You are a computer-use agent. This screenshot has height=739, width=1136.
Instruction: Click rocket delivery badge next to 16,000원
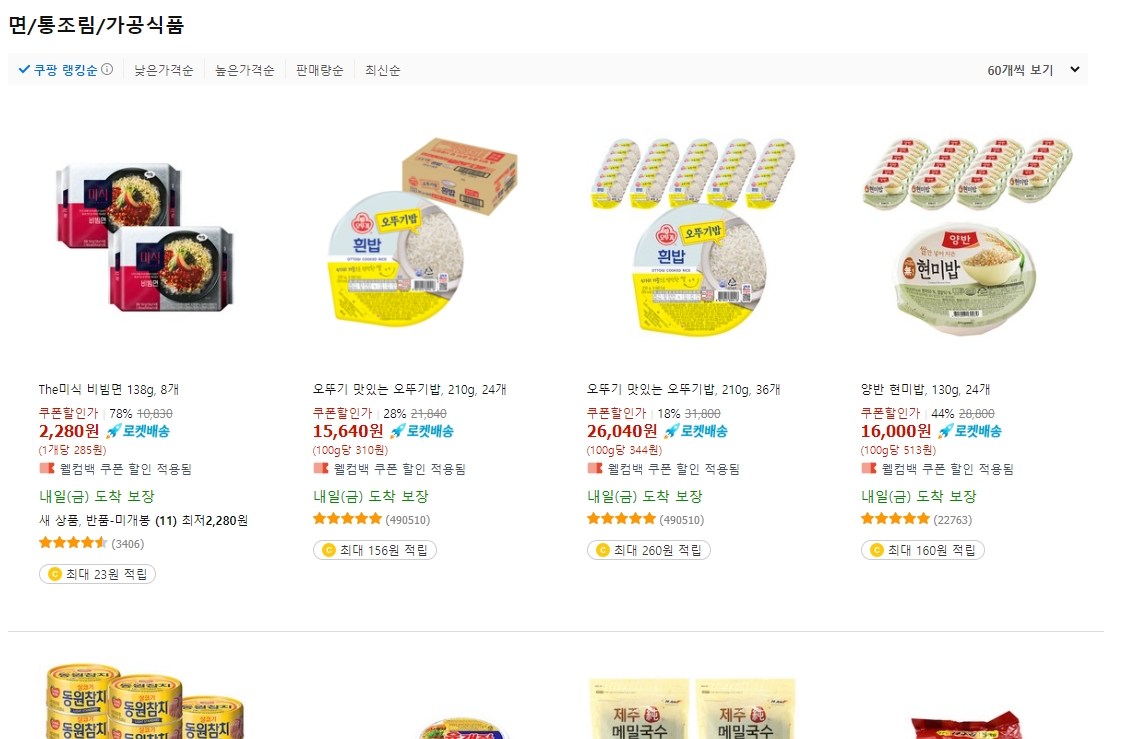point(969,431)
